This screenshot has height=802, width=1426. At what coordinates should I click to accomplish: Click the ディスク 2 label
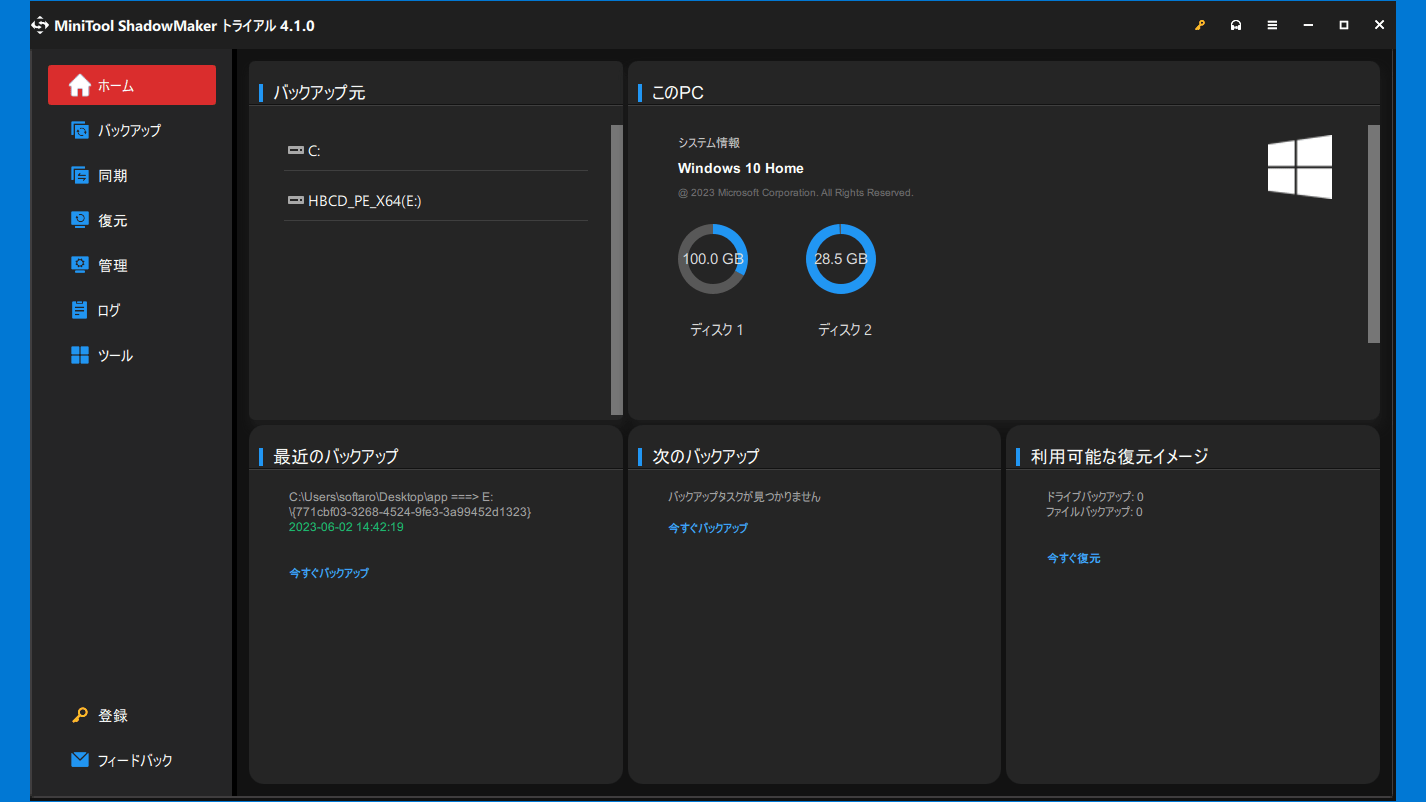click(x=845, y=330)
